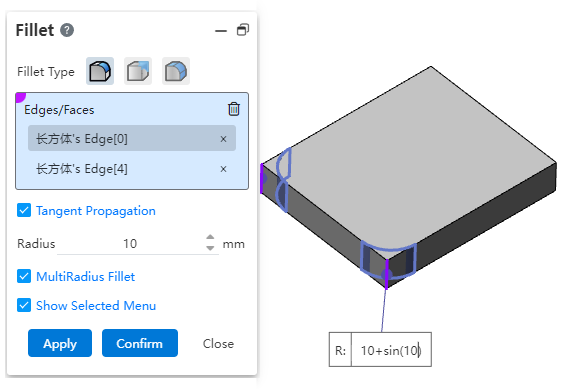Pop out Fillet panel window icon

pos(243,30)
